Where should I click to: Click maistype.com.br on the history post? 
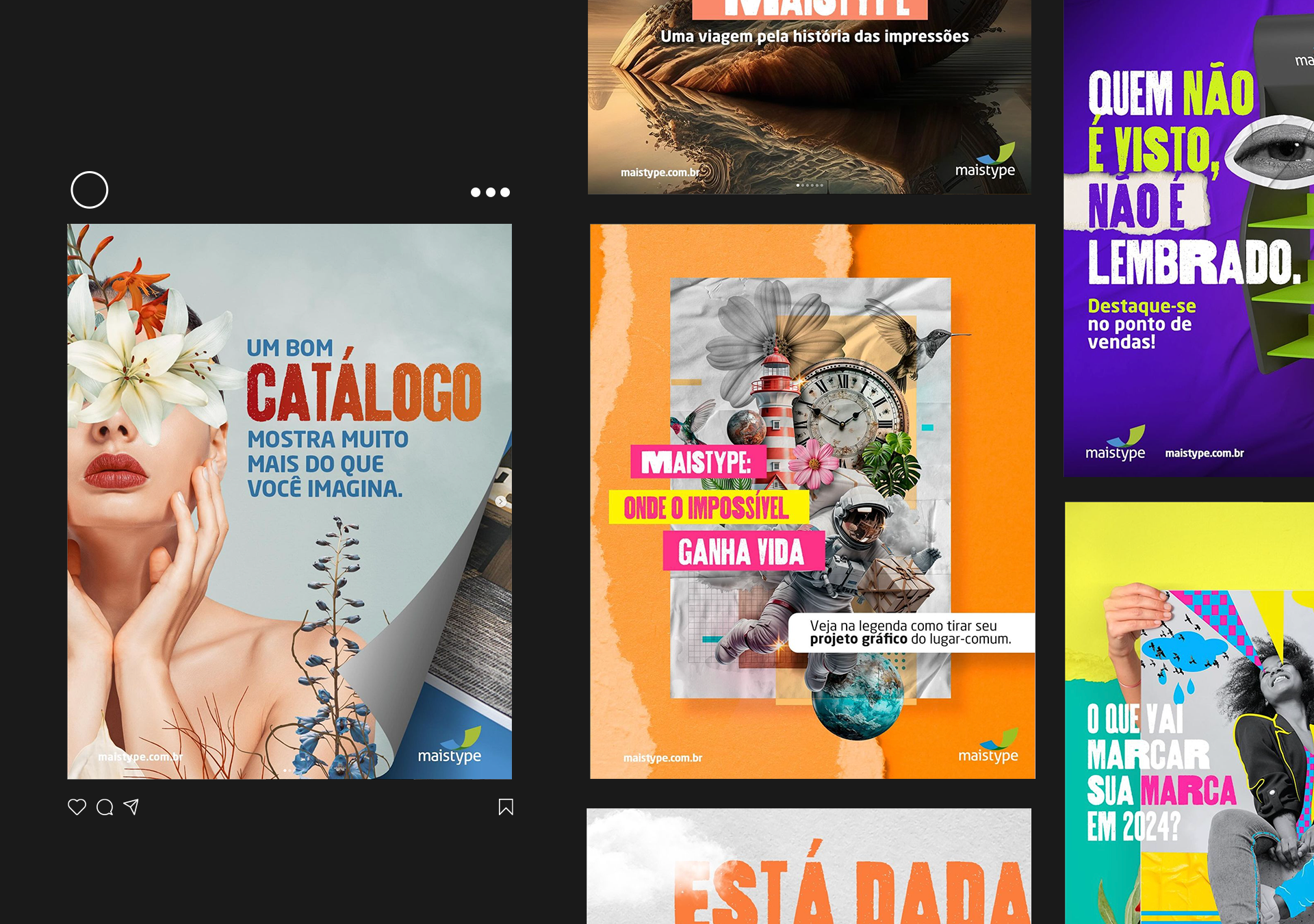[x=660, y=172]
